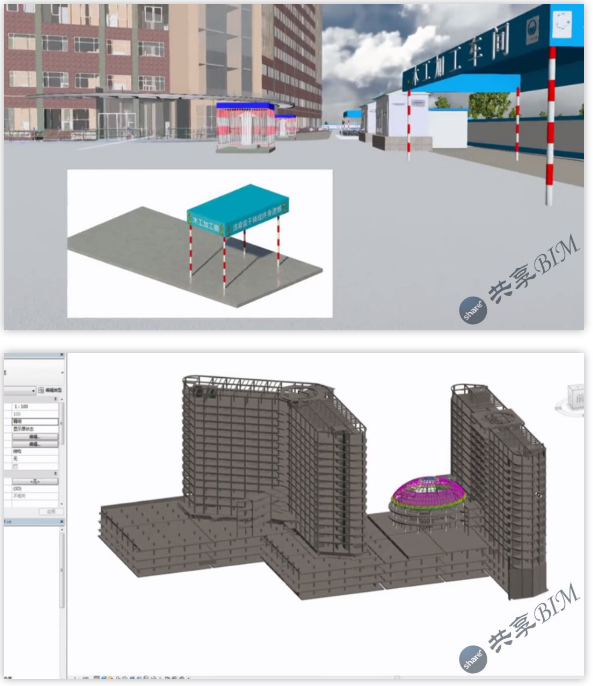Image resolution: width=593 pixels, height=686 pixels.
Task: Open the instance filter combo box
Action: [20, 390]
